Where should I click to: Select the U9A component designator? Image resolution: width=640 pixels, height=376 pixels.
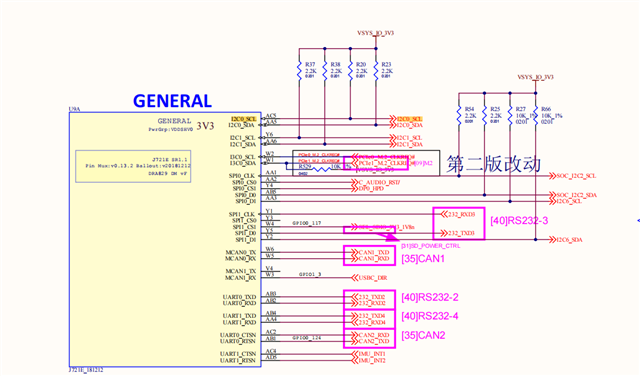pos(74,109)
